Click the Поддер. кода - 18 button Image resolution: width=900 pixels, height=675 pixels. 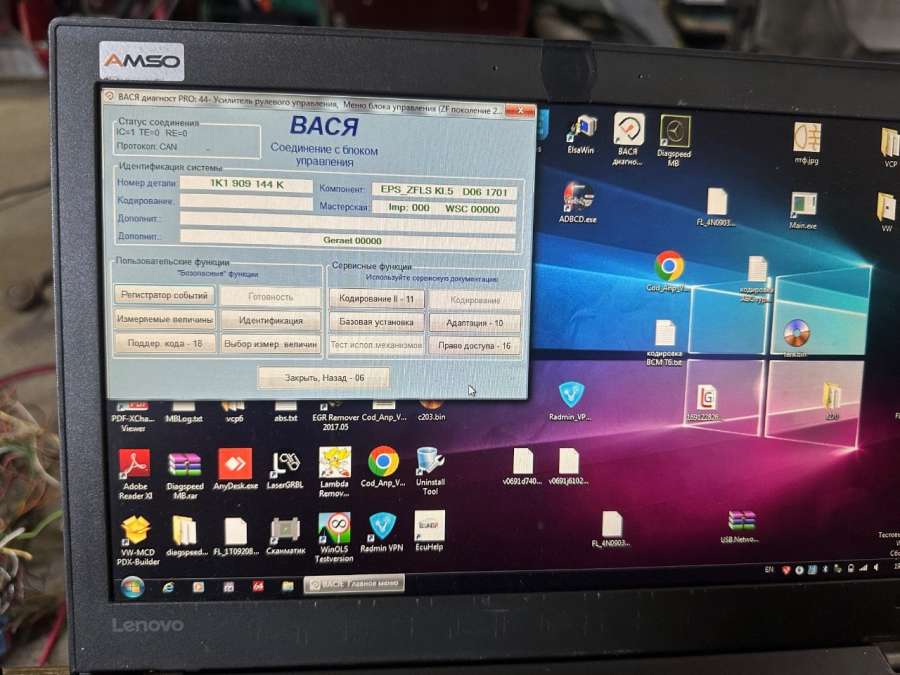click(165, 343)
